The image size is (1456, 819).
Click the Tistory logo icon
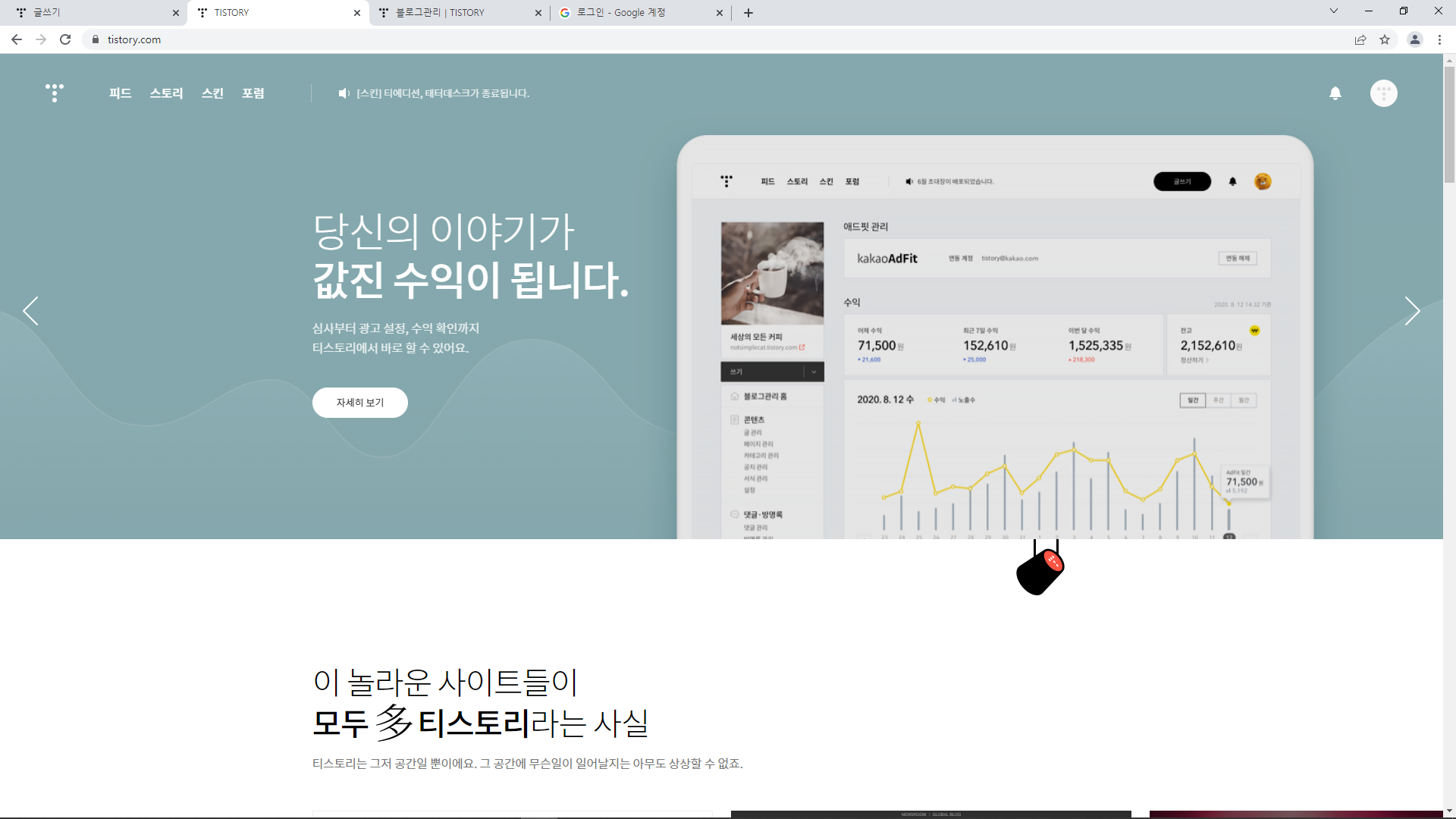(54, 93)
